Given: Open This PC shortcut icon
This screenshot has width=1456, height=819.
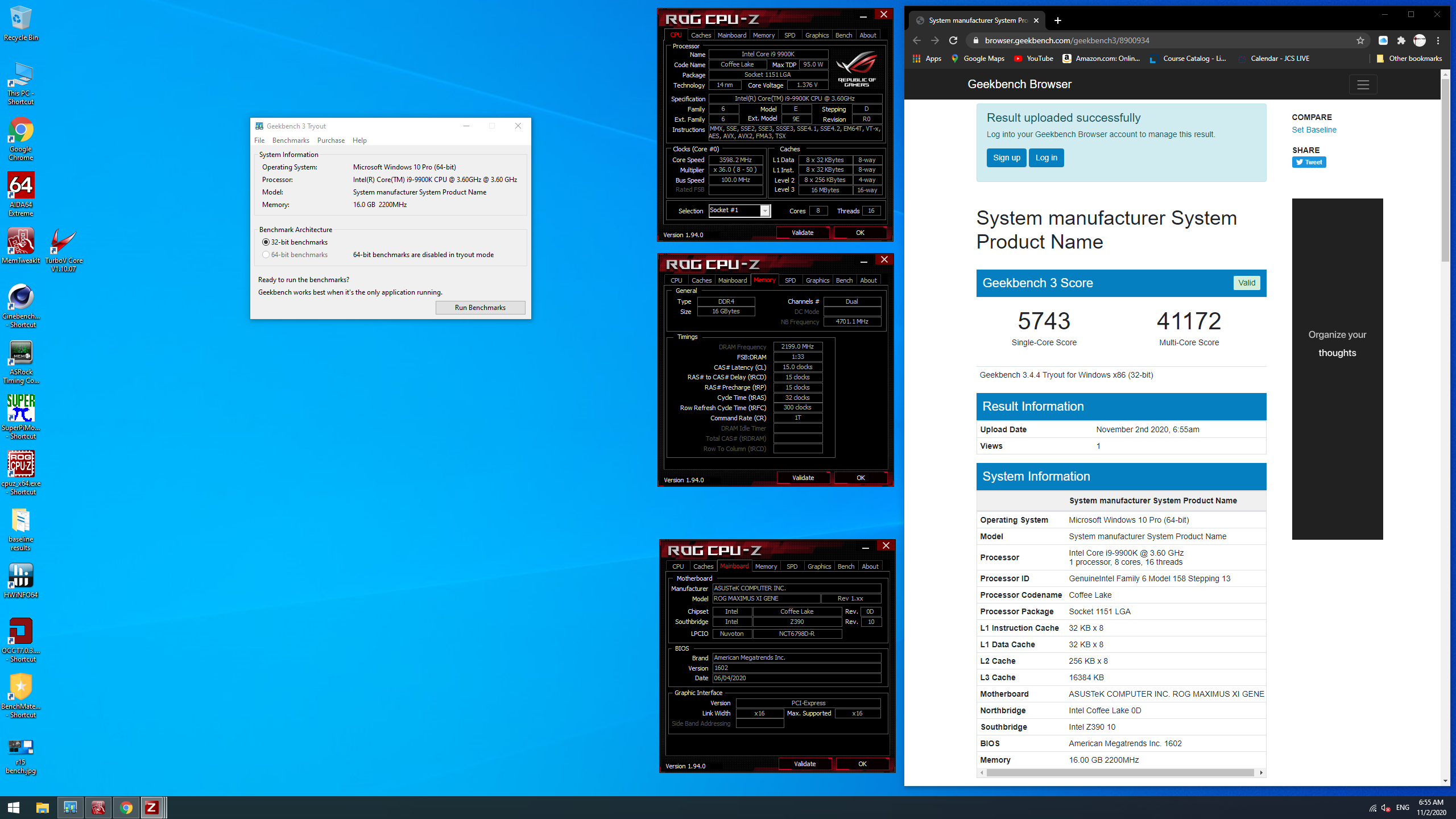Looking at the screenshot, I should pos(21,84).
